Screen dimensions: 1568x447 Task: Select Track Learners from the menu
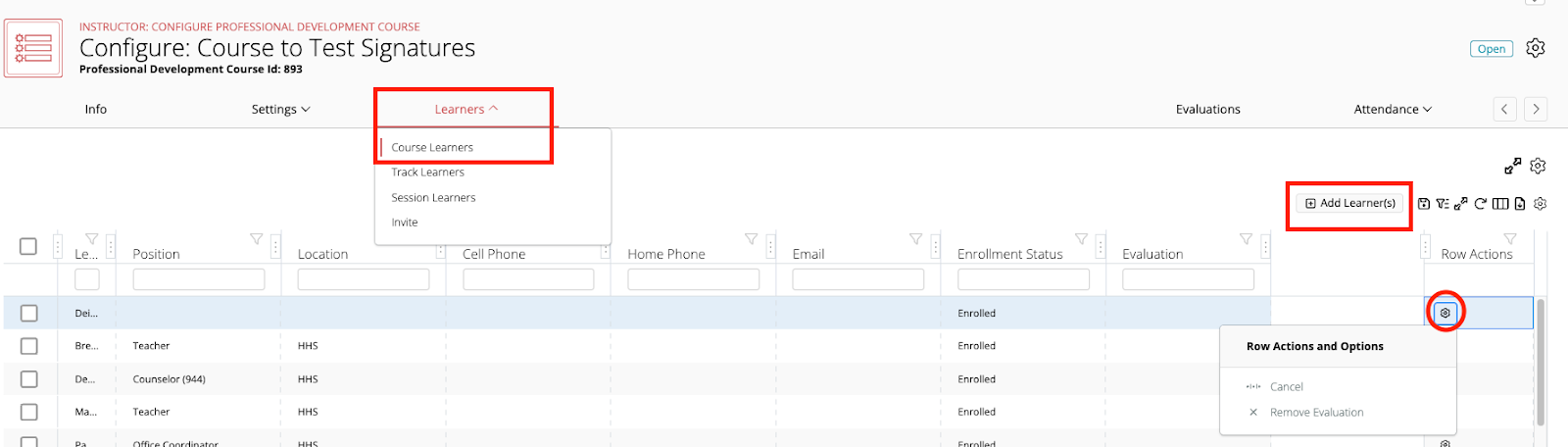(x=428, y=173)
